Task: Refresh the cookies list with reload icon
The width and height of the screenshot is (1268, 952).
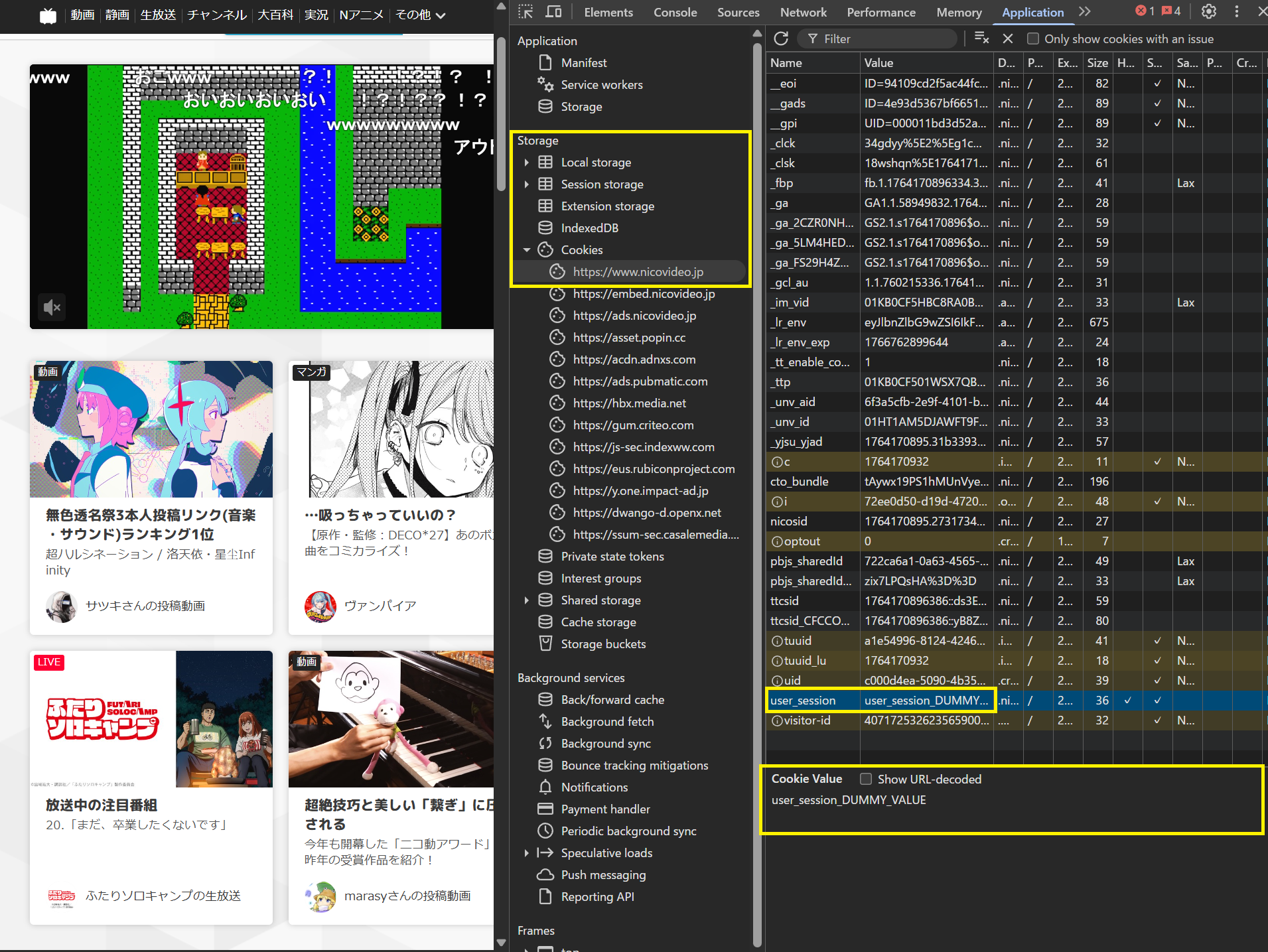Action: [x=780, y=38]
